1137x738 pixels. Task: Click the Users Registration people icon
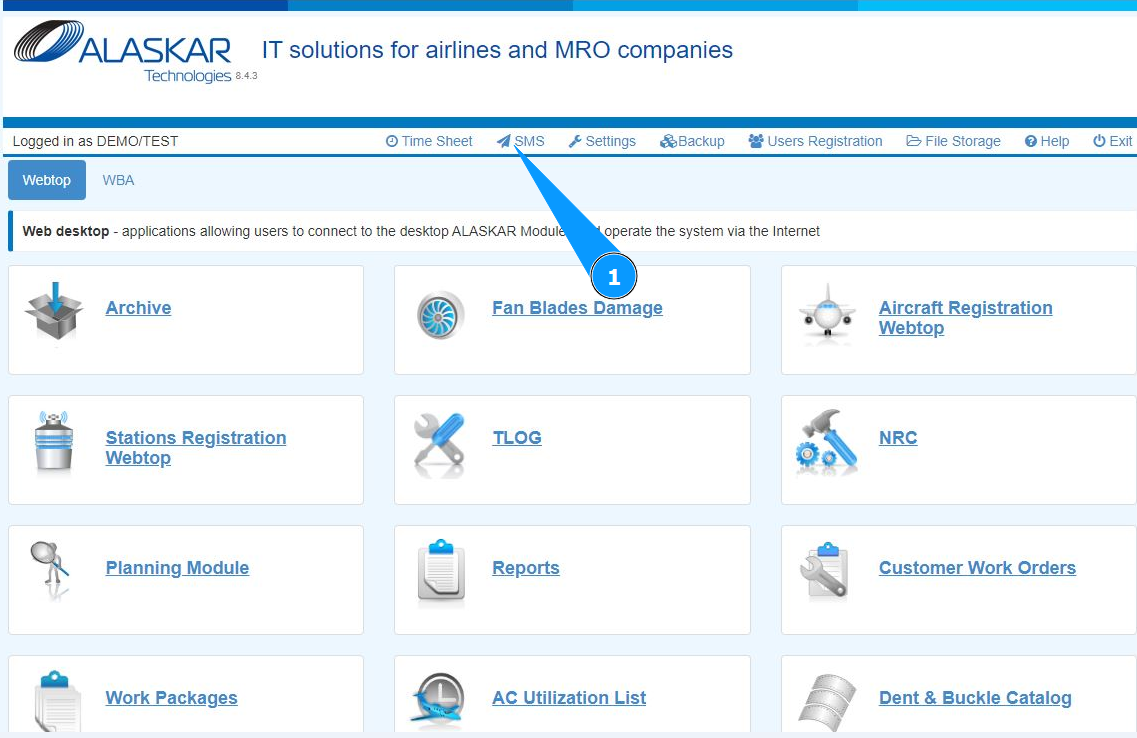pyautogui.click(x=756, y=141)
